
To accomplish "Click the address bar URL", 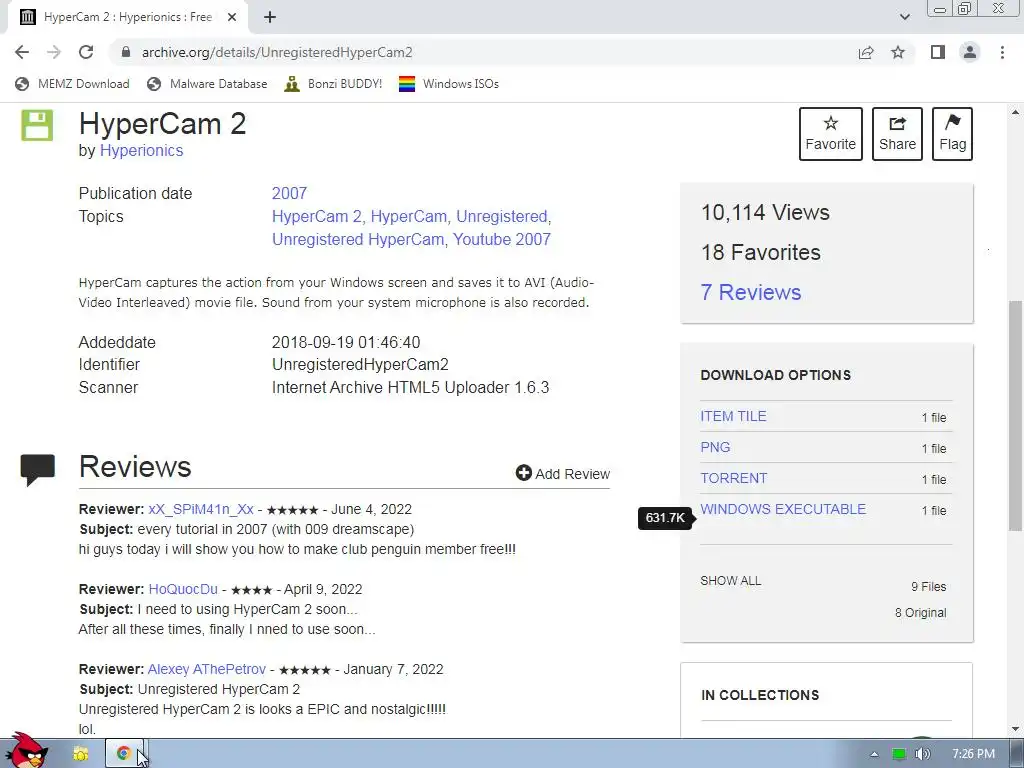I will coord(277,52).
